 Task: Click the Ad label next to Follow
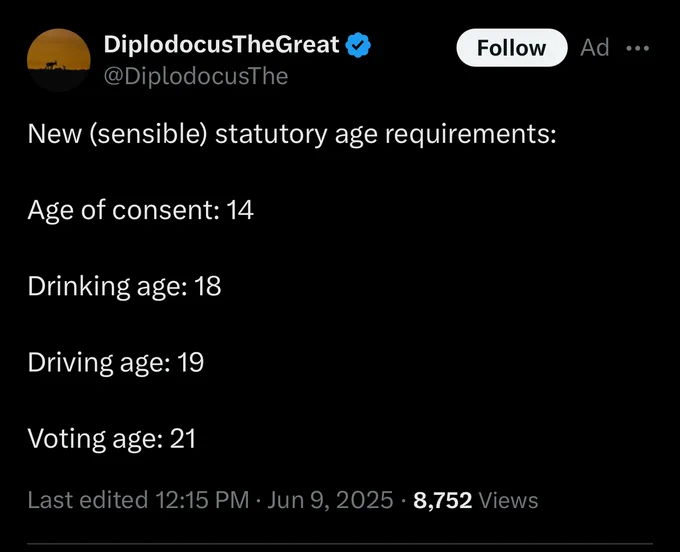pos(595,47)
